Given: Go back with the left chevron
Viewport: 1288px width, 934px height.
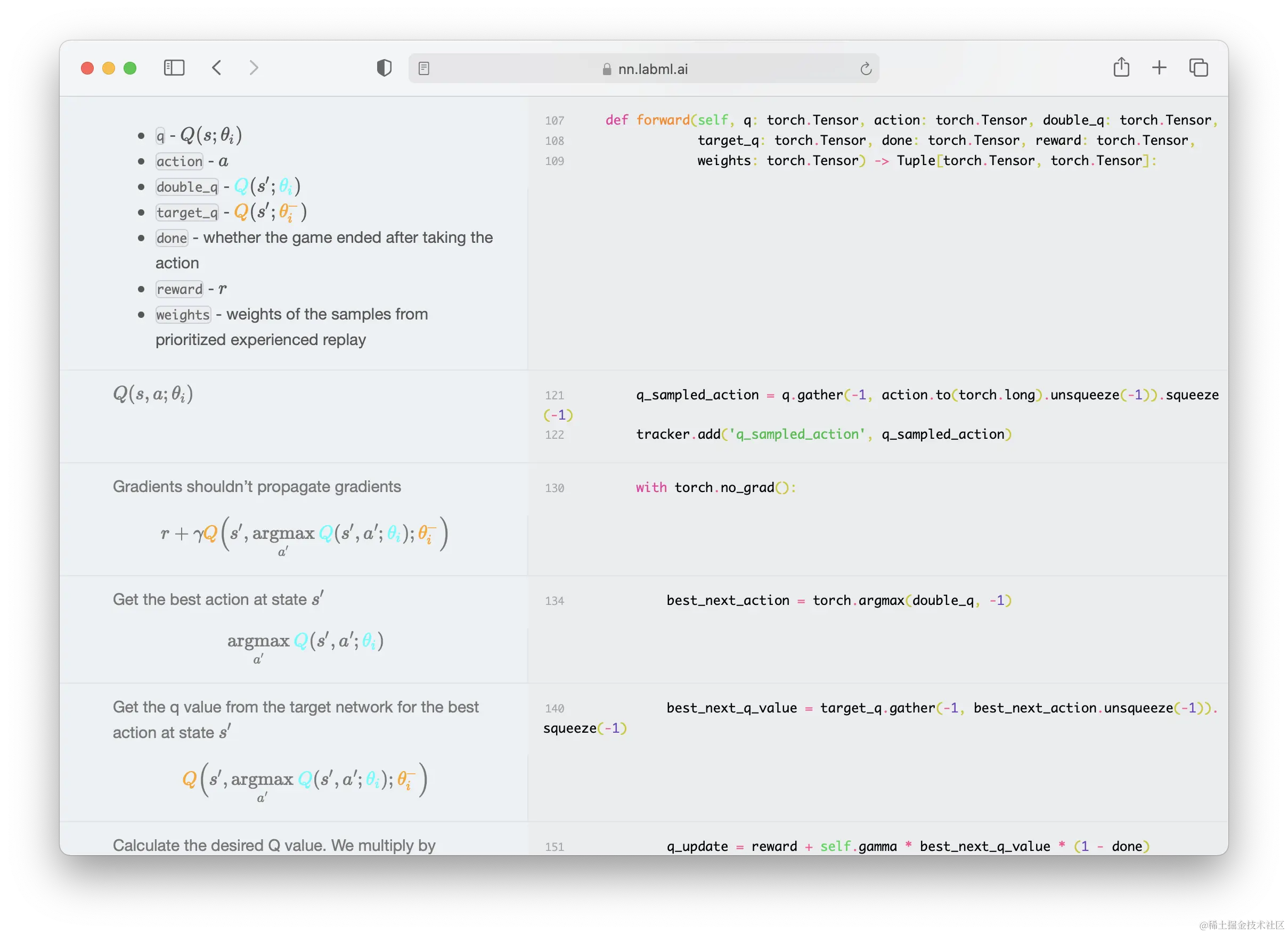Looking at the screenshot, I should [216, 68].
